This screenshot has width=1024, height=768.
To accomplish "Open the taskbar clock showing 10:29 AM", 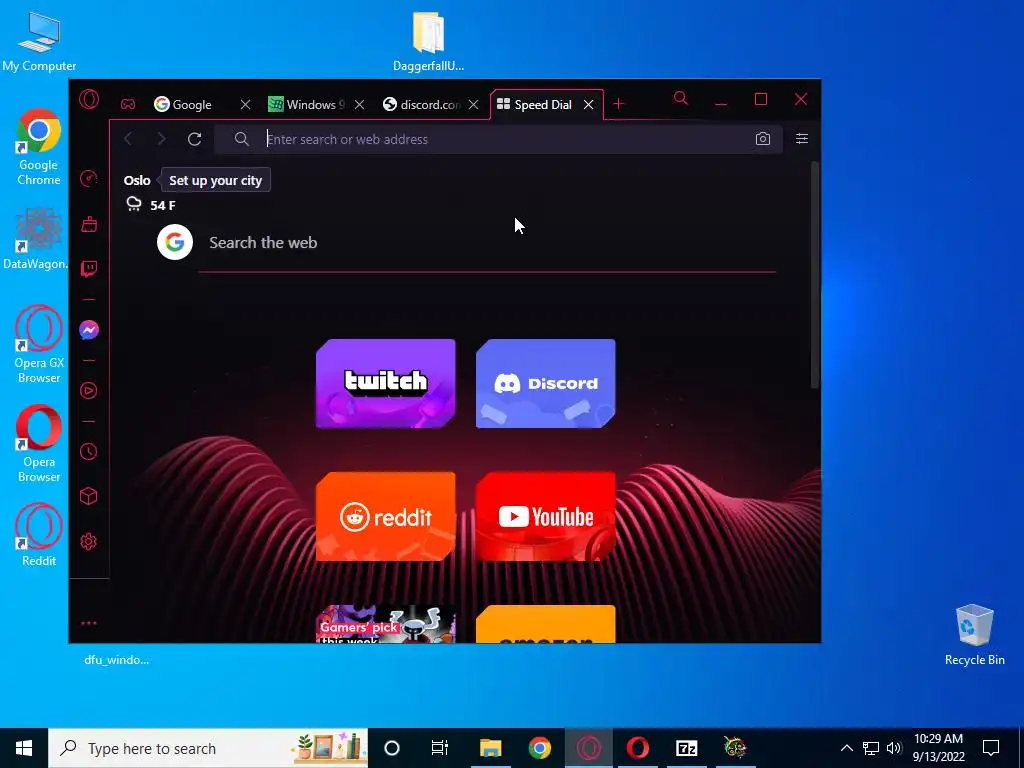I will pos(938,748).
